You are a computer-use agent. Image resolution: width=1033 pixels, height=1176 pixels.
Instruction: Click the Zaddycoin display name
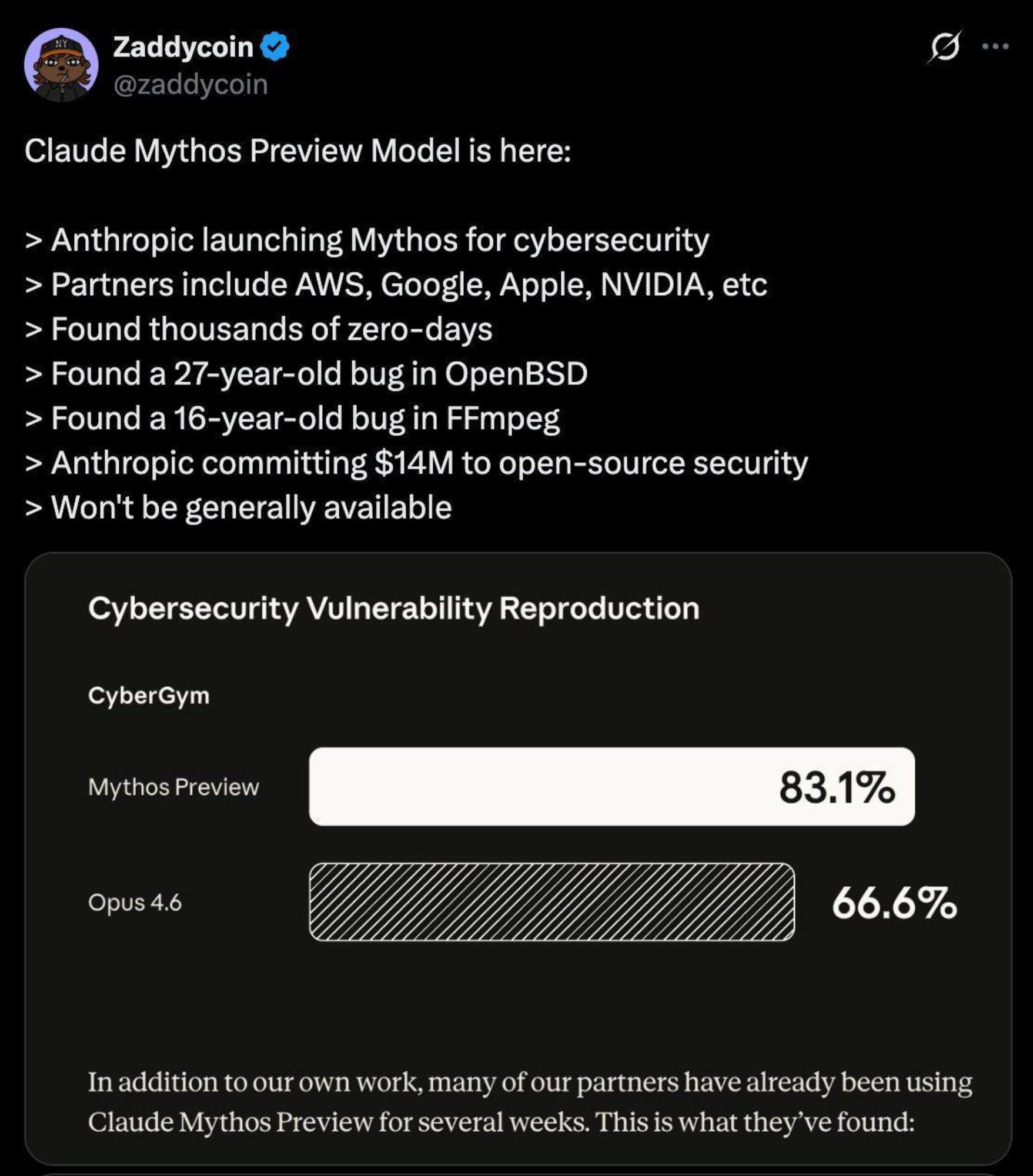click(183, 47)
